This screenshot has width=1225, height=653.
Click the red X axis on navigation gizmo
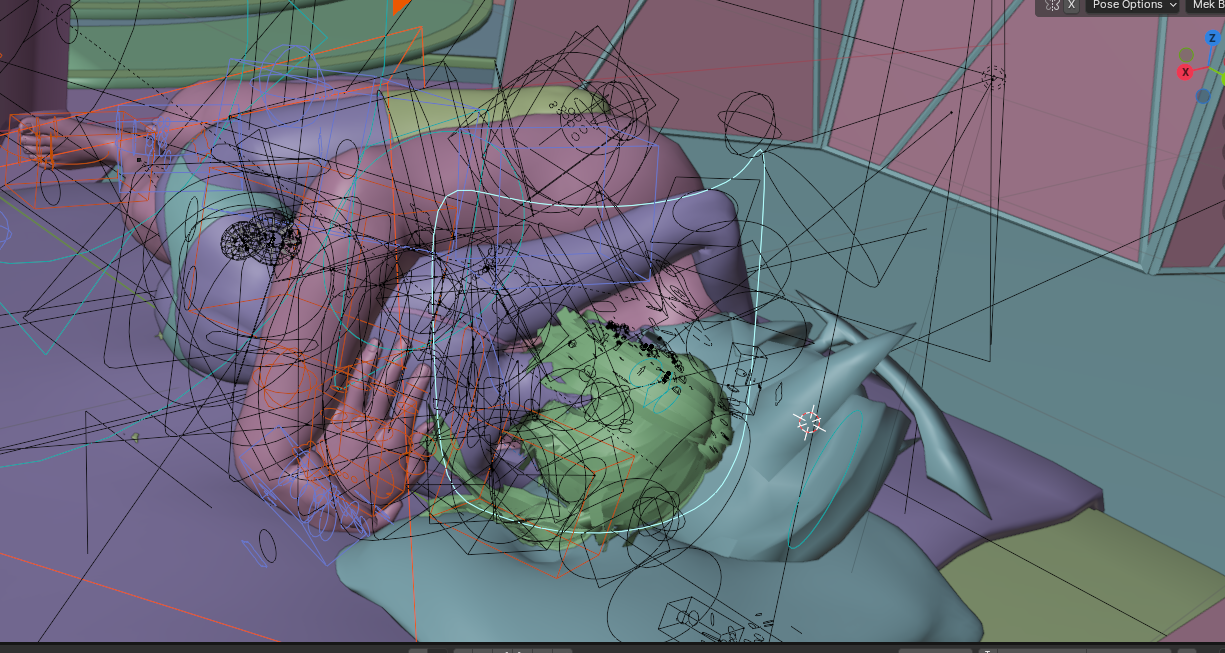tap(1186, 72)
